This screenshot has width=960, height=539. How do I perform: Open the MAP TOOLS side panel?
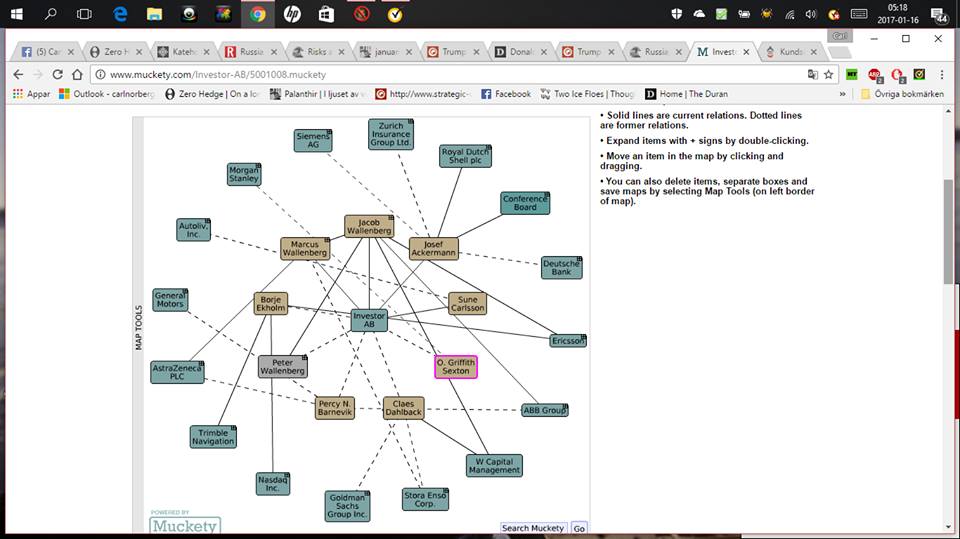(139, 327)
